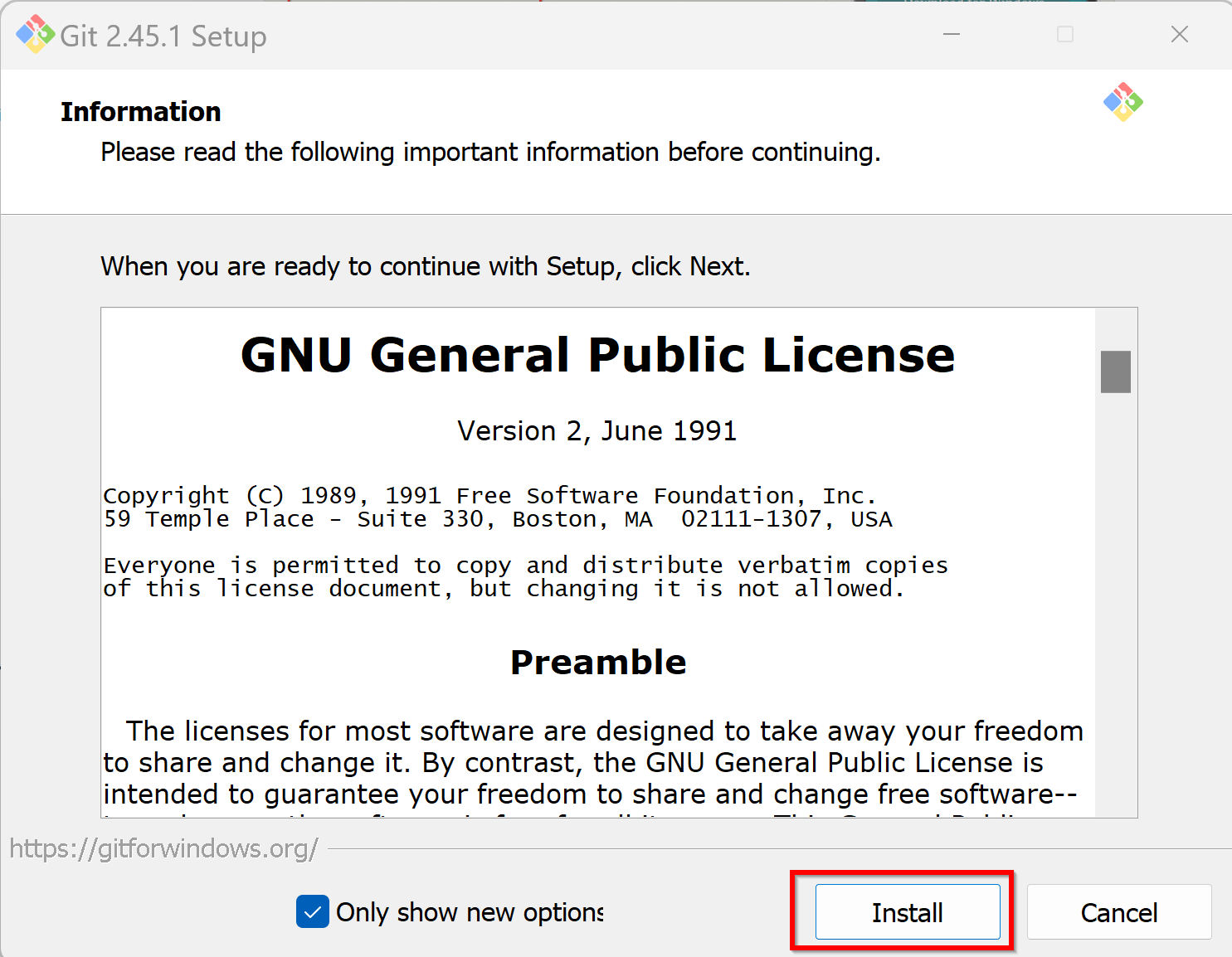
Task: Click the 59 Temple Place address line
Action: pos(498,519)
